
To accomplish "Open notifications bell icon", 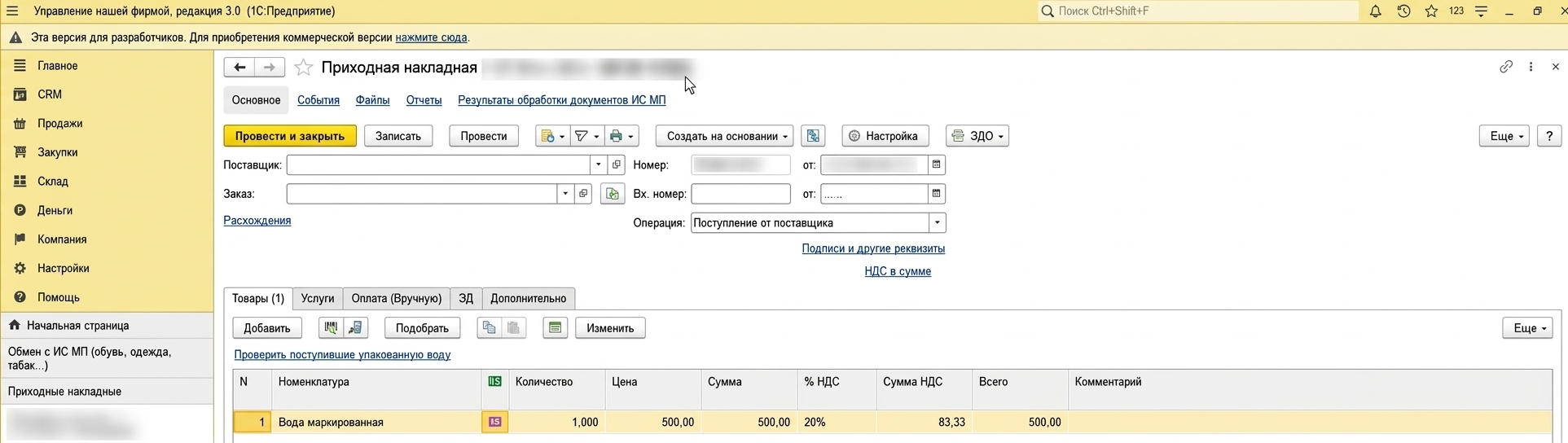I will point(1375,11).
